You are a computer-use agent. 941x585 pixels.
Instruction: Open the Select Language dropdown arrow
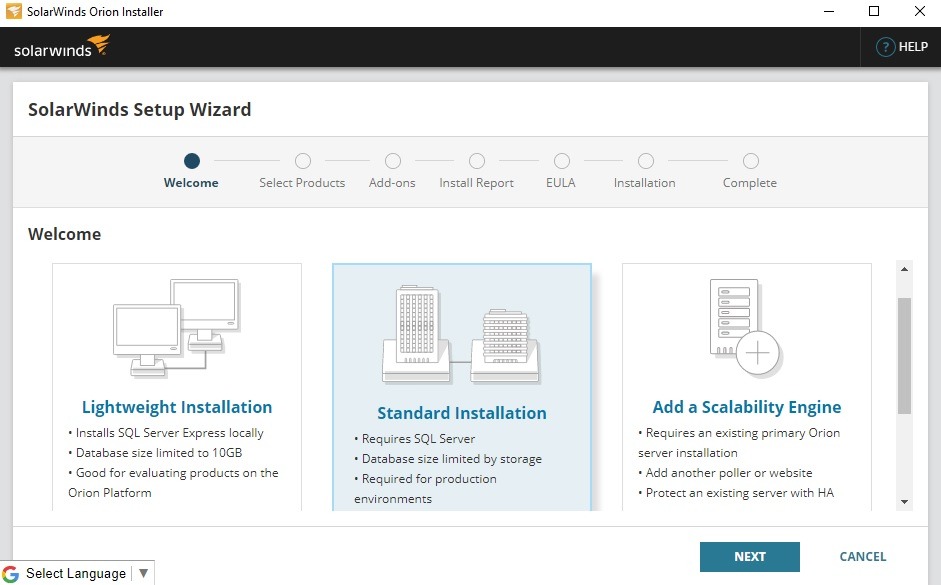coord(143,573)
